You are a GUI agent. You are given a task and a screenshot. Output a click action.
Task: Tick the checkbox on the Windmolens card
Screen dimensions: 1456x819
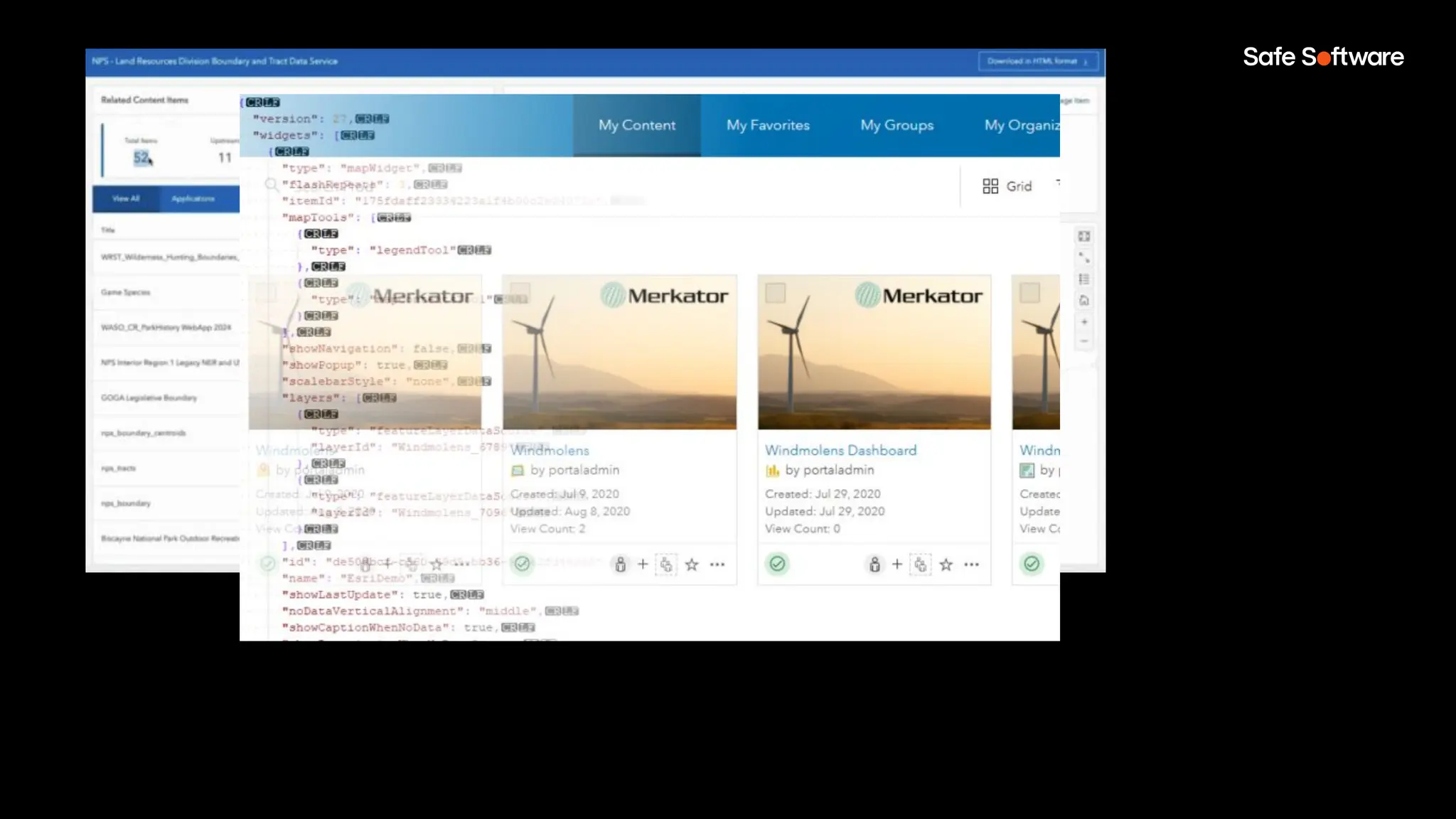(520, 293)
